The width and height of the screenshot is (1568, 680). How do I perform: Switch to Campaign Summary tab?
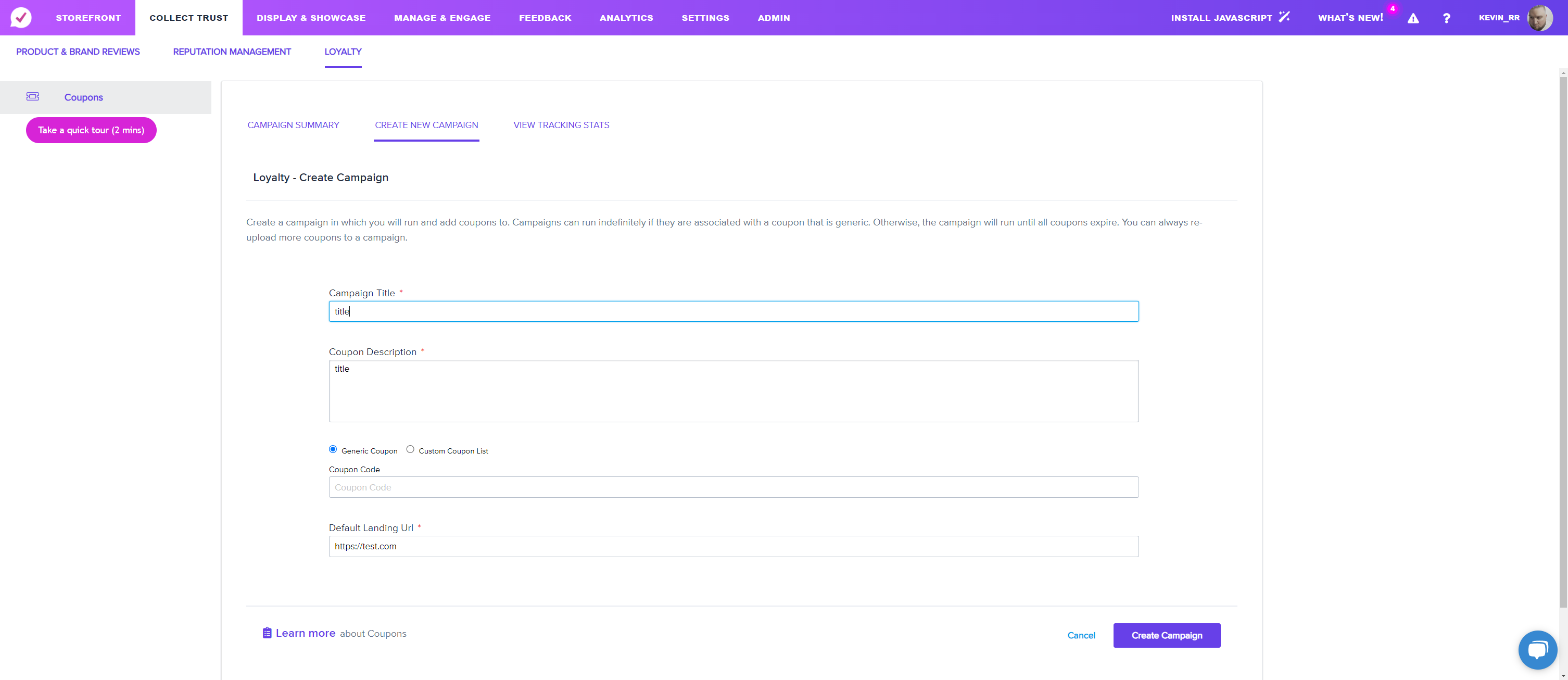[294, 125]
